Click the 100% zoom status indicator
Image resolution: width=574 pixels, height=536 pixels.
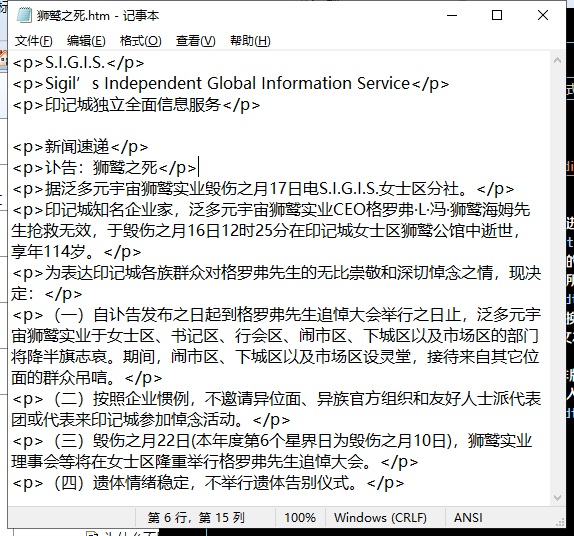click(x=300, y=517)
